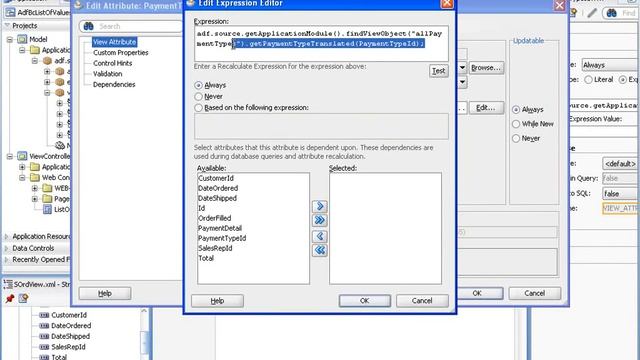Screen dimensions: 640x360
Task: Click the pin icon in structure pane
Action: [10, 299]
